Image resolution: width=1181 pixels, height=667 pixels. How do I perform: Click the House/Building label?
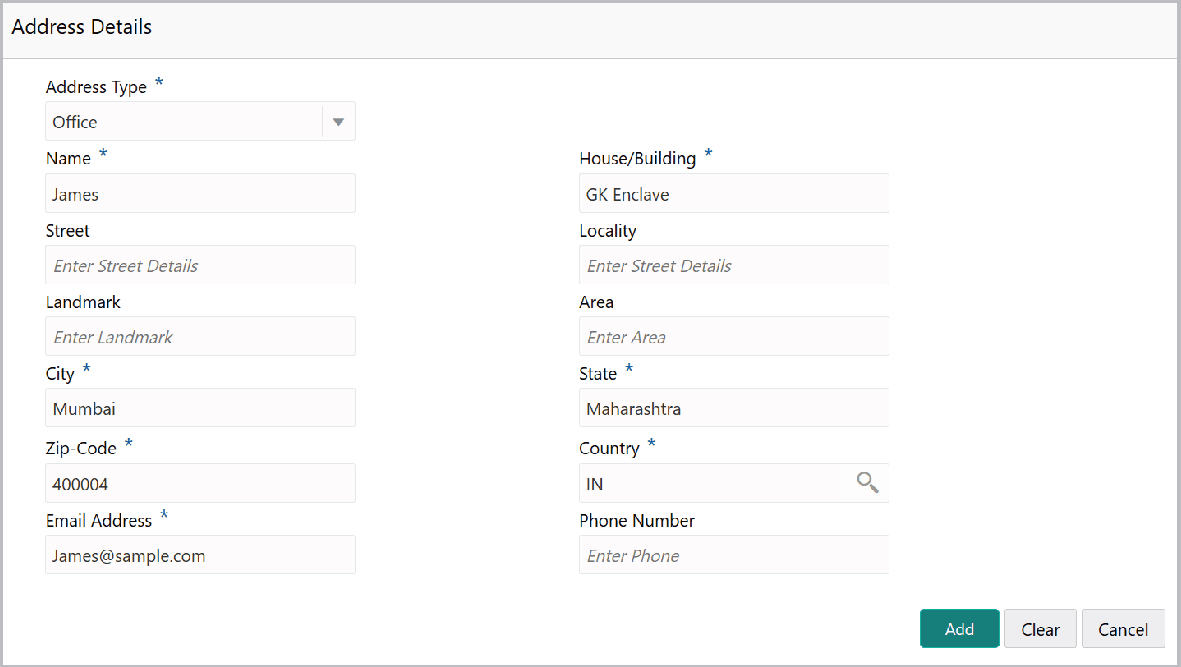pyautogui.click(x=638, y=159)
